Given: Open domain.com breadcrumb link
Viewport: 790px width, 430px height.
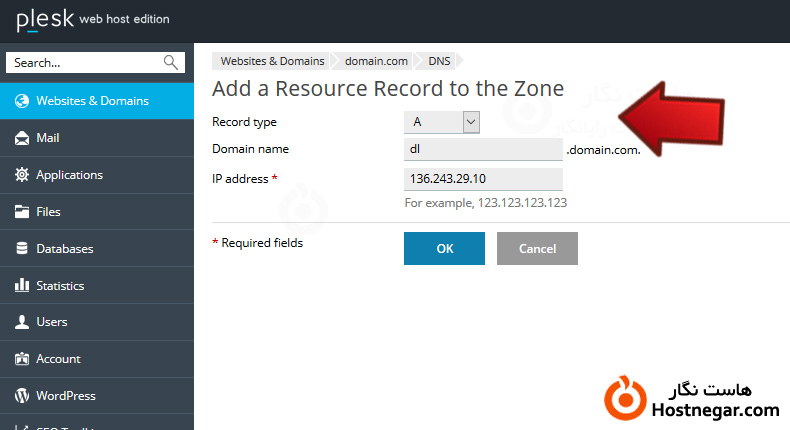Looking at the screenshot, I should pos(376,62).
